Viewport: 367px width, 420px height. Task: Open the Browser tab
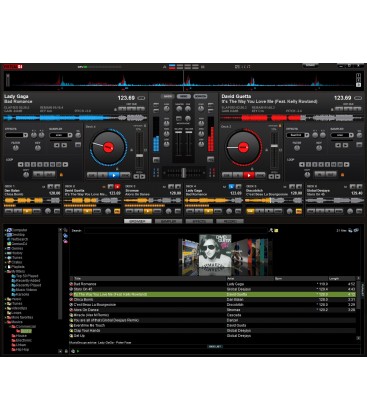tap(138, 221)
